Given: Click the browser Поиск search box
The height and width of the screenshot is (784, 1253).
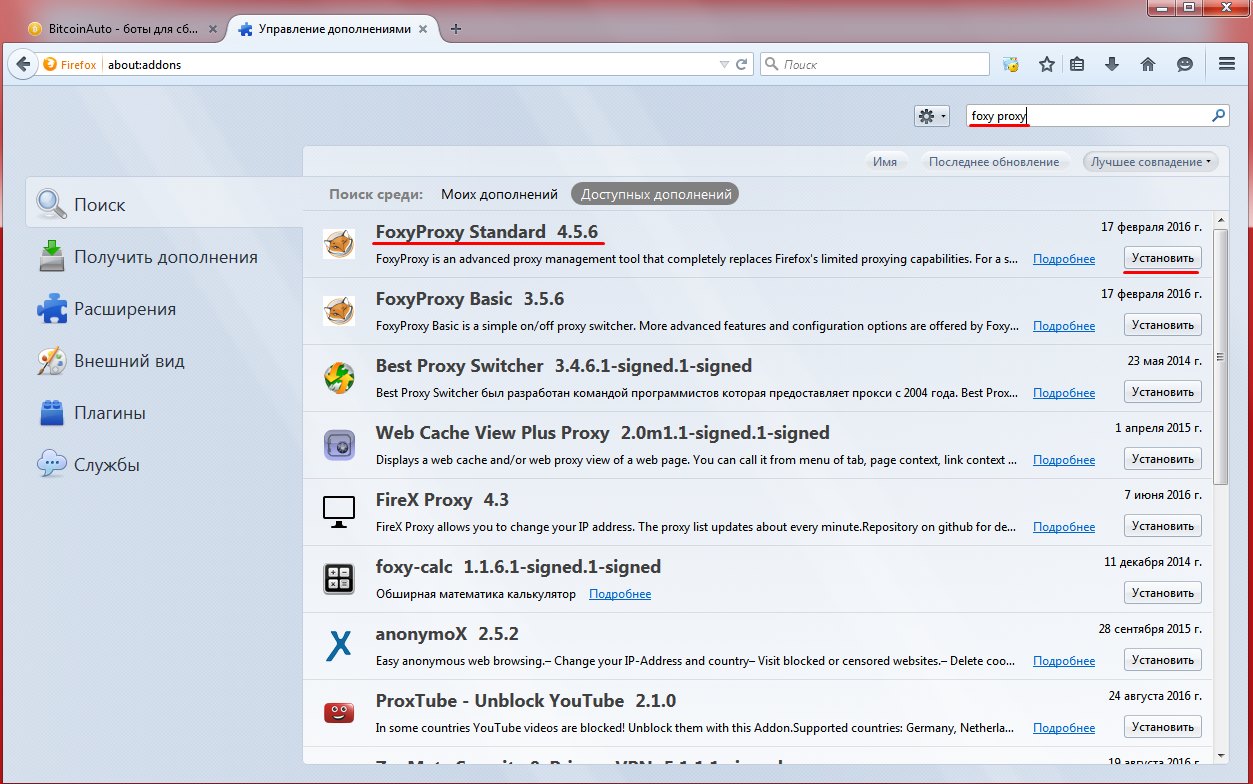Looking at the screenshot, I should tap(875, 64).
